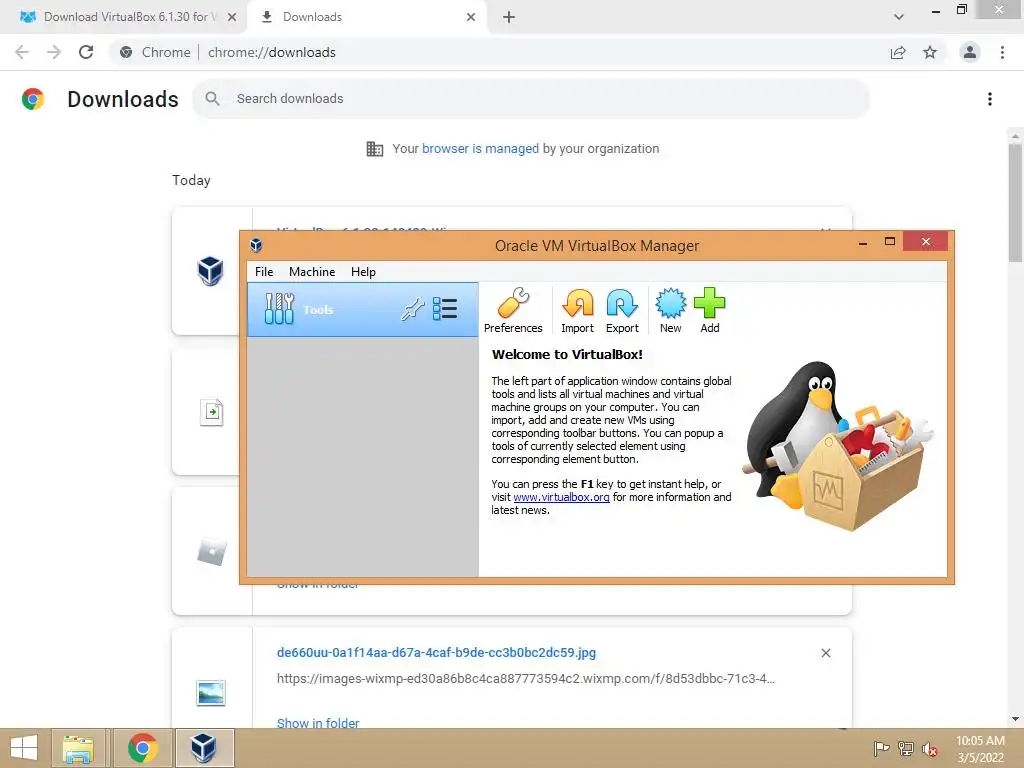Switch to the Download VirtualBox 6.1.30 tab

pyautogui.click(x=123, y=17)
